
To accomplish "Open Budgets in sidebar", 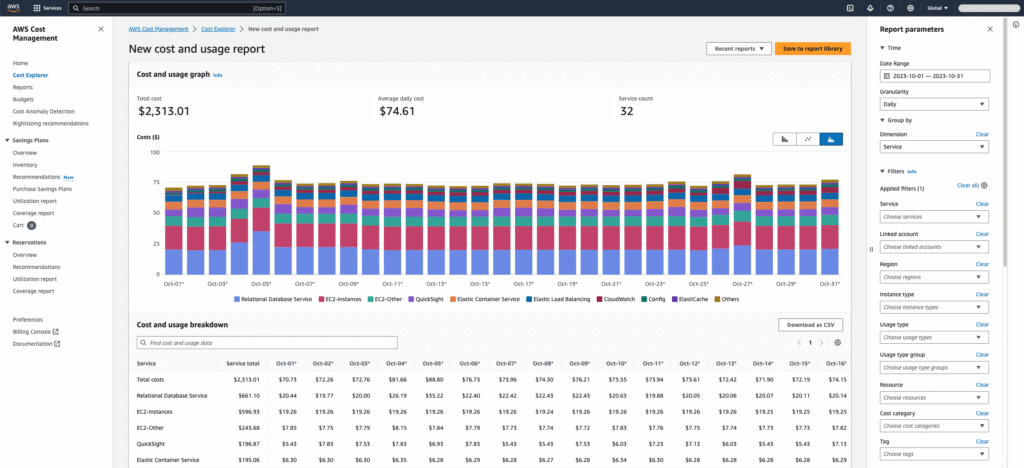I will pyautogui.click(x=23, y=99).
